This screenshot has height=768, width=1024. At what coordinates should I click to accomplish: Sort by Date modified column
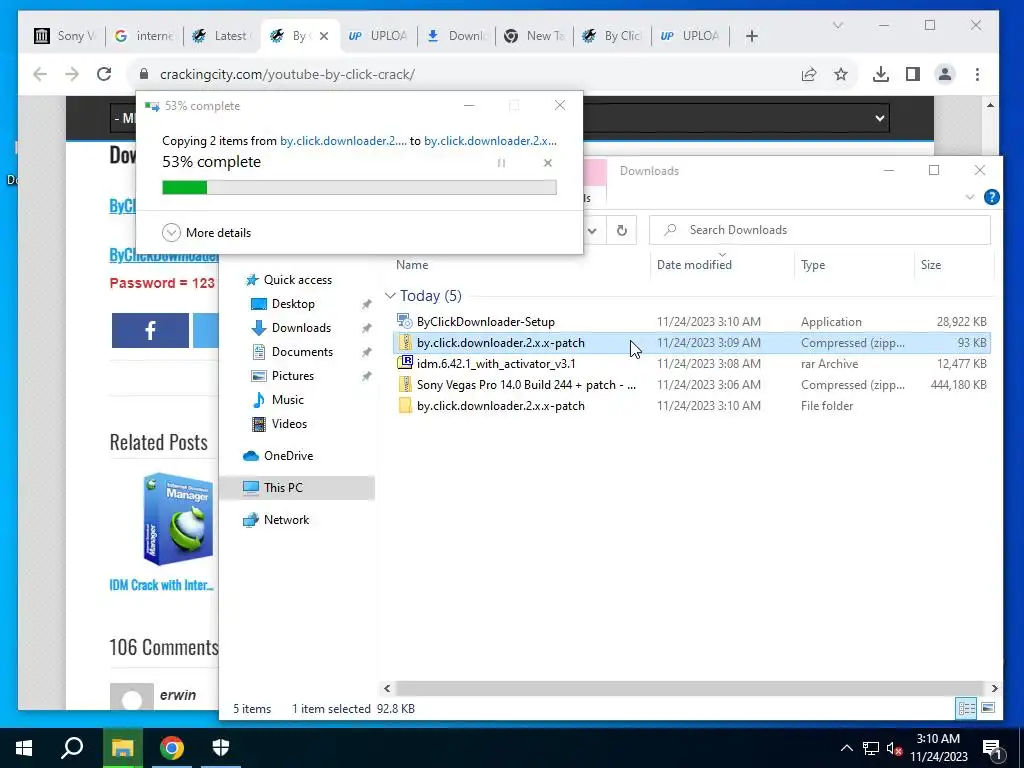(x=694, y=264)
